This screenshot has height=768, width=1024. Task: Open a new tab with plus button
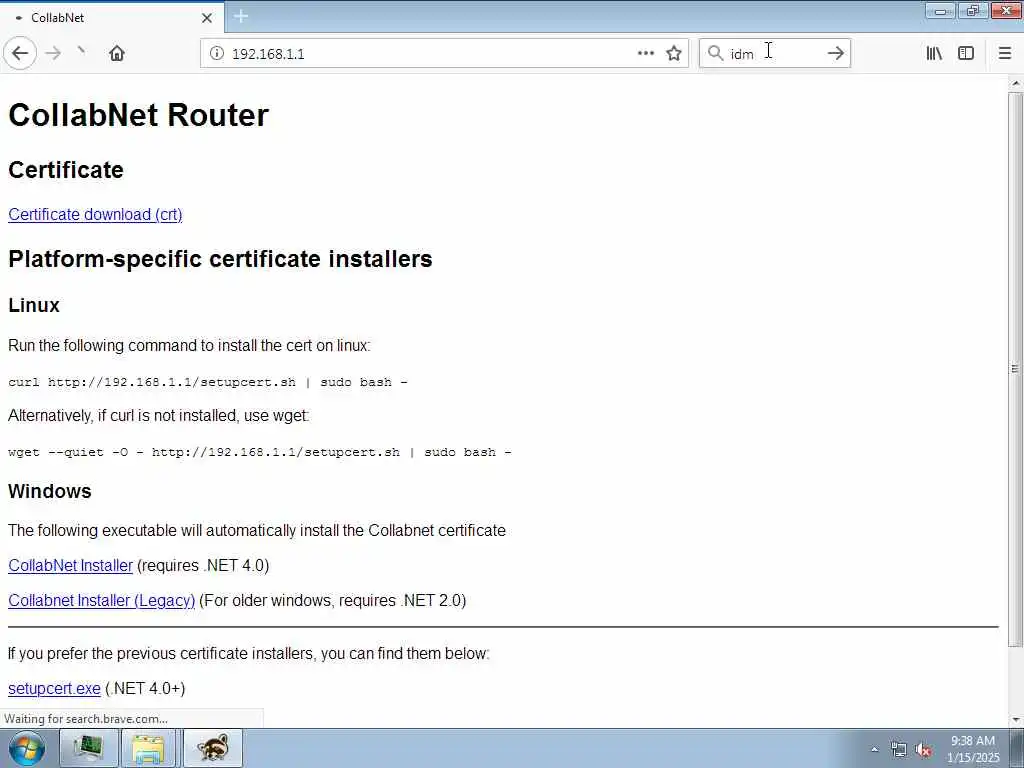tap(241, 16)
